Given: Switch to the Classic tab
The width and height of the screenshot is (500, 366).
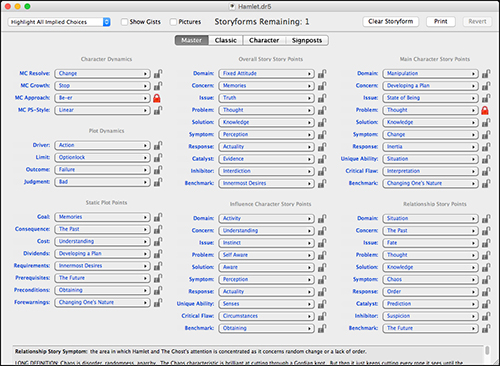Looking at the screenshot, I should (x=226, y=40).
